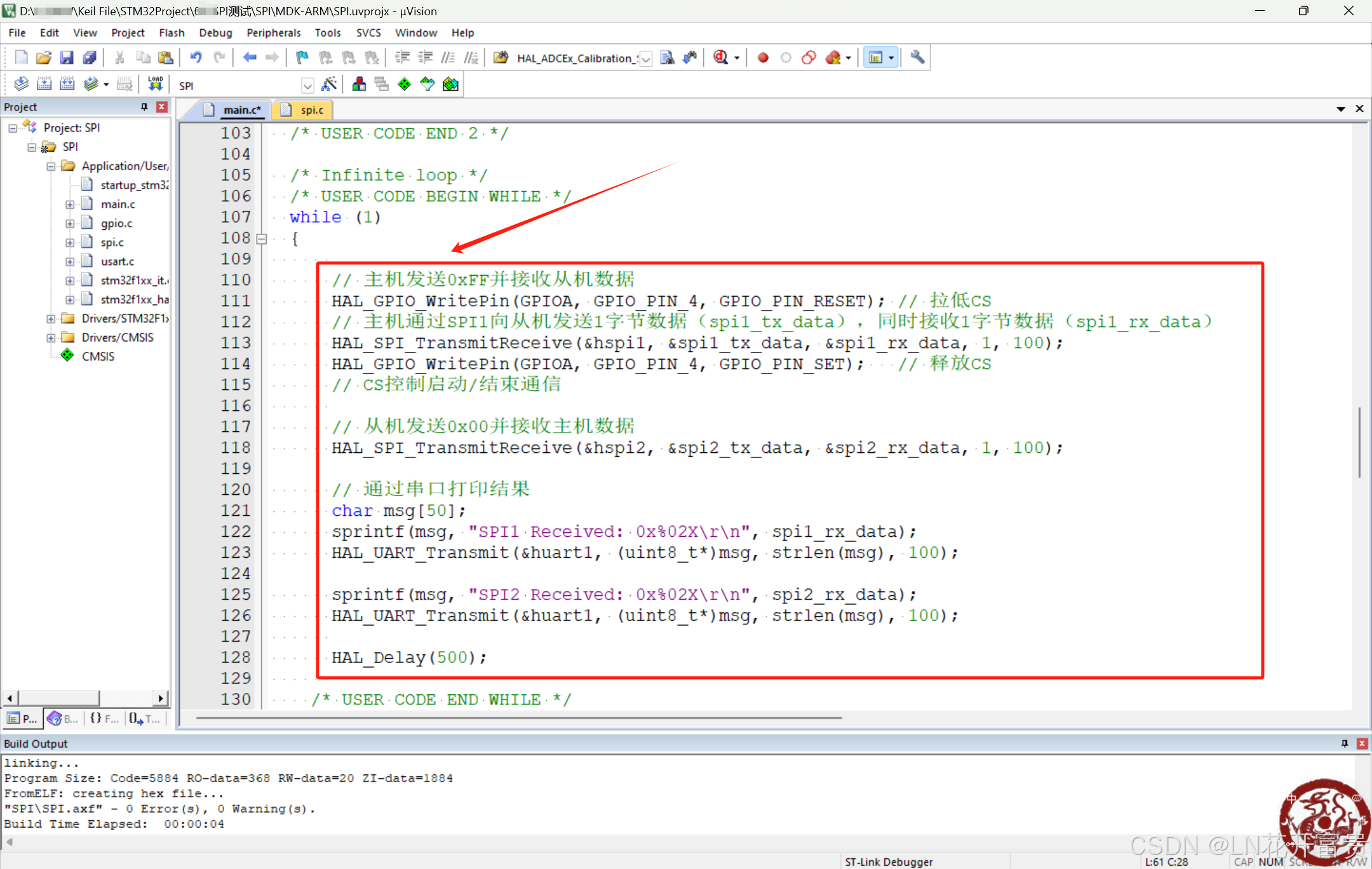
Task: Click the Open file icon
Action: [x=43, y=58]
